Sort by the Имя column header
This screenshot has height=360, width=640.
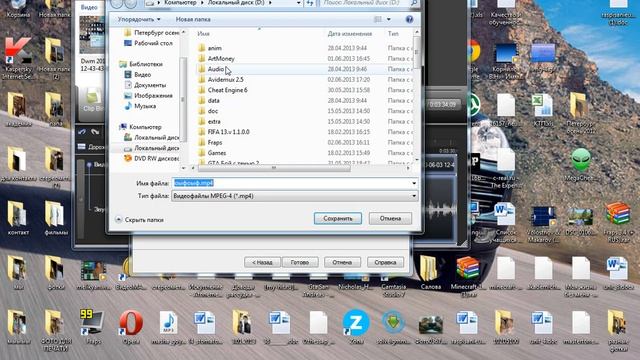(203, 34)
